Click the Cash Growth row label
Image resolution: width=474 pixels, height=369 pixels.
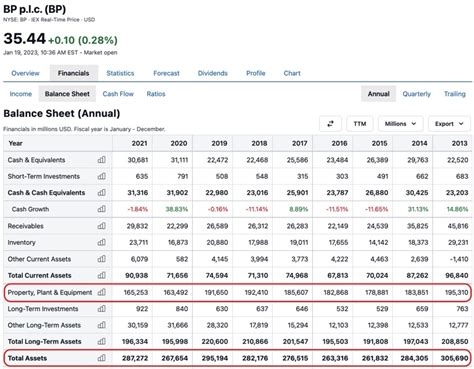[30, 209]
